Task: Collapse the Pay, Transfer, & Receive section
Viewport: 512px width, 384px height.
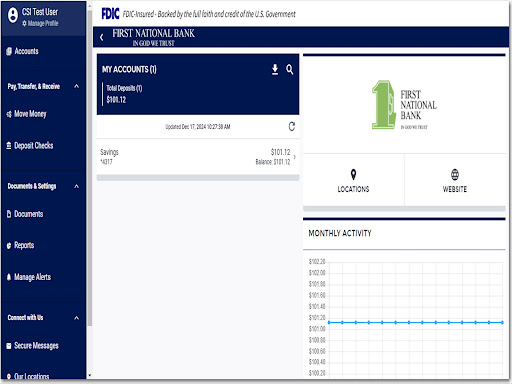Action: [x=76, y=86]
